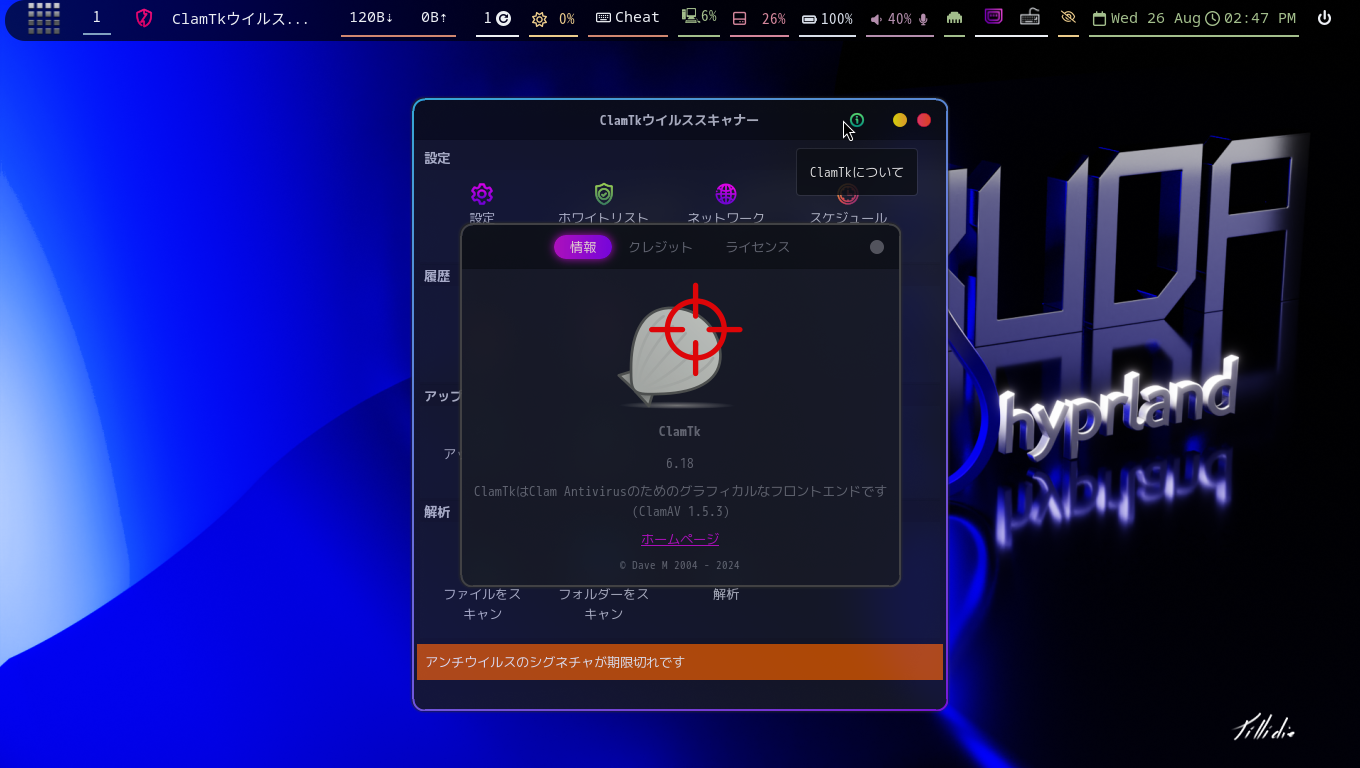Open the Cheat keyboard shortcut sheet
Viewport: 1360px width, 768px height.
coord(628,17)
